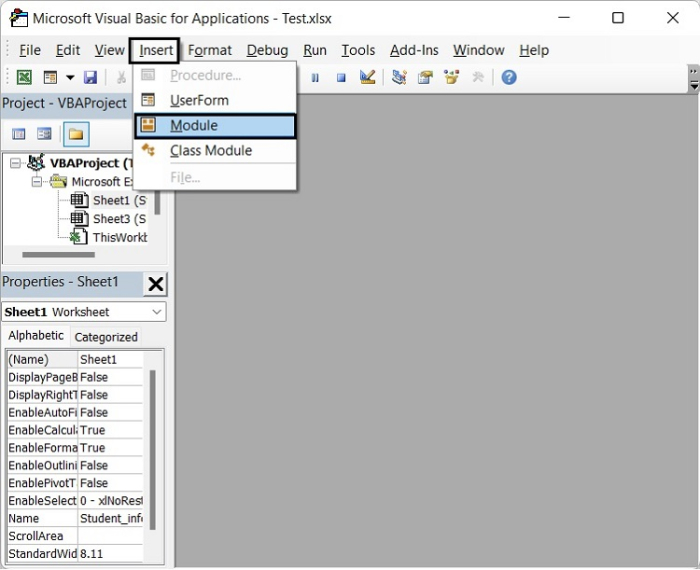Click View Object icon in Project pane
Viewport: 700px width, 570px height.
(x=44, y=134)
